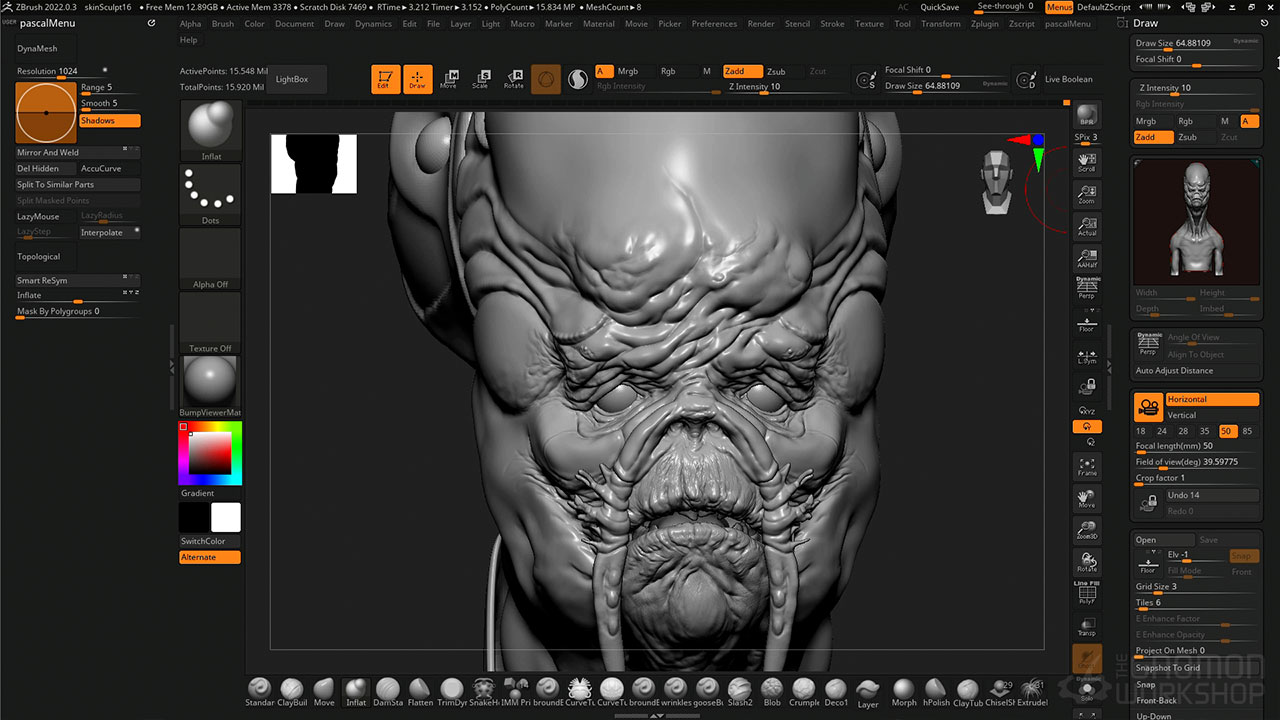Open the Dots stroke picker
Screen dimensions: 1280x720
(x=210, y=194)
